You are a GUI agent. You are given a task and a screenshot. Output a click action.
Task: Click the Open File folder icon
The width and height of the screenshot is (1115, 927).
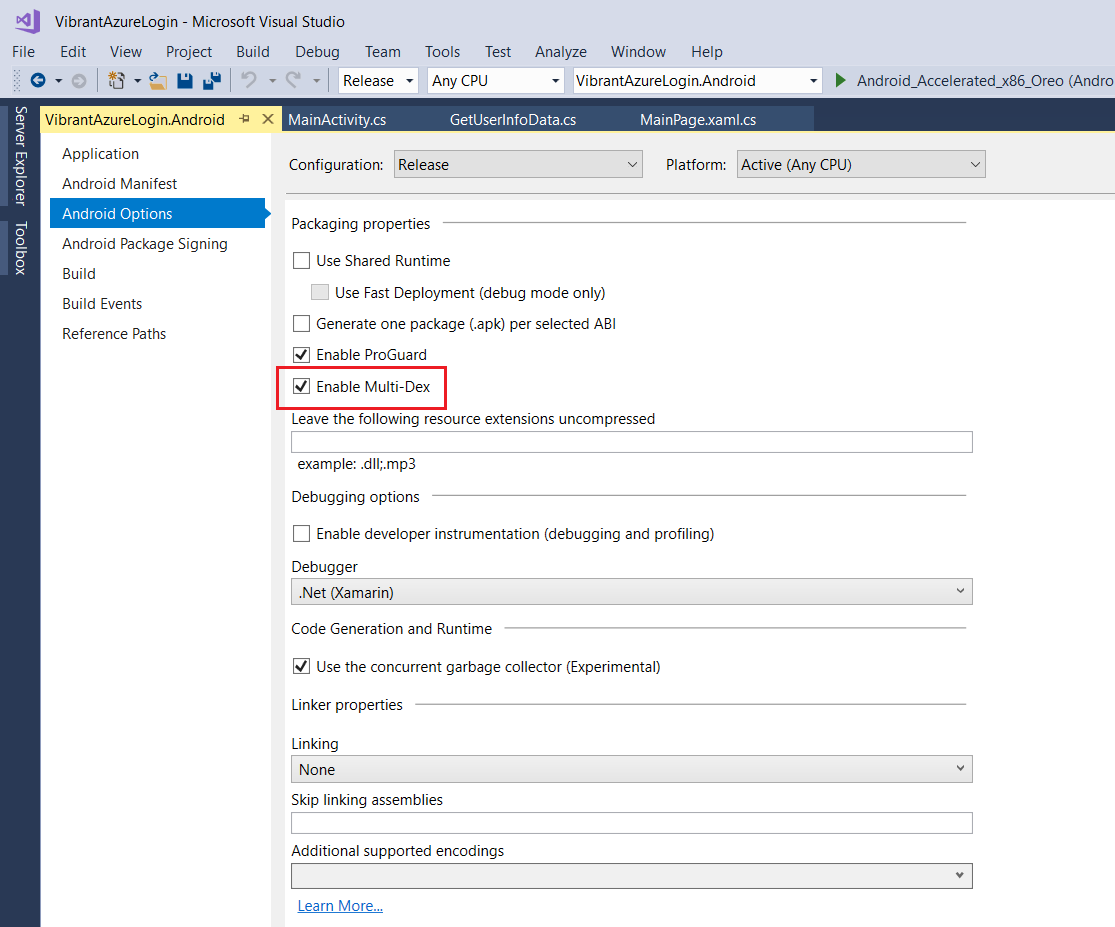pyautogui.click(x=158, y=80)
